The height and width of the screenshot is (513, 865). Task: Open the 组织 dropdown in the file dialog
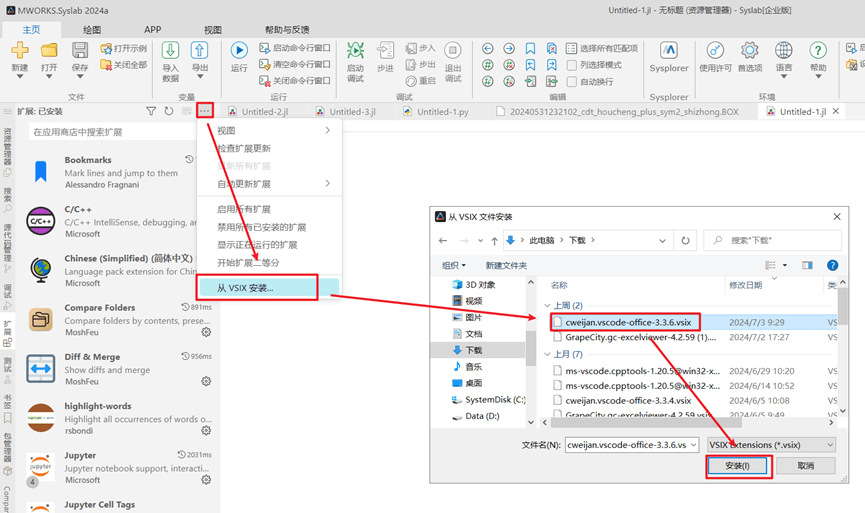click(453, 265)
